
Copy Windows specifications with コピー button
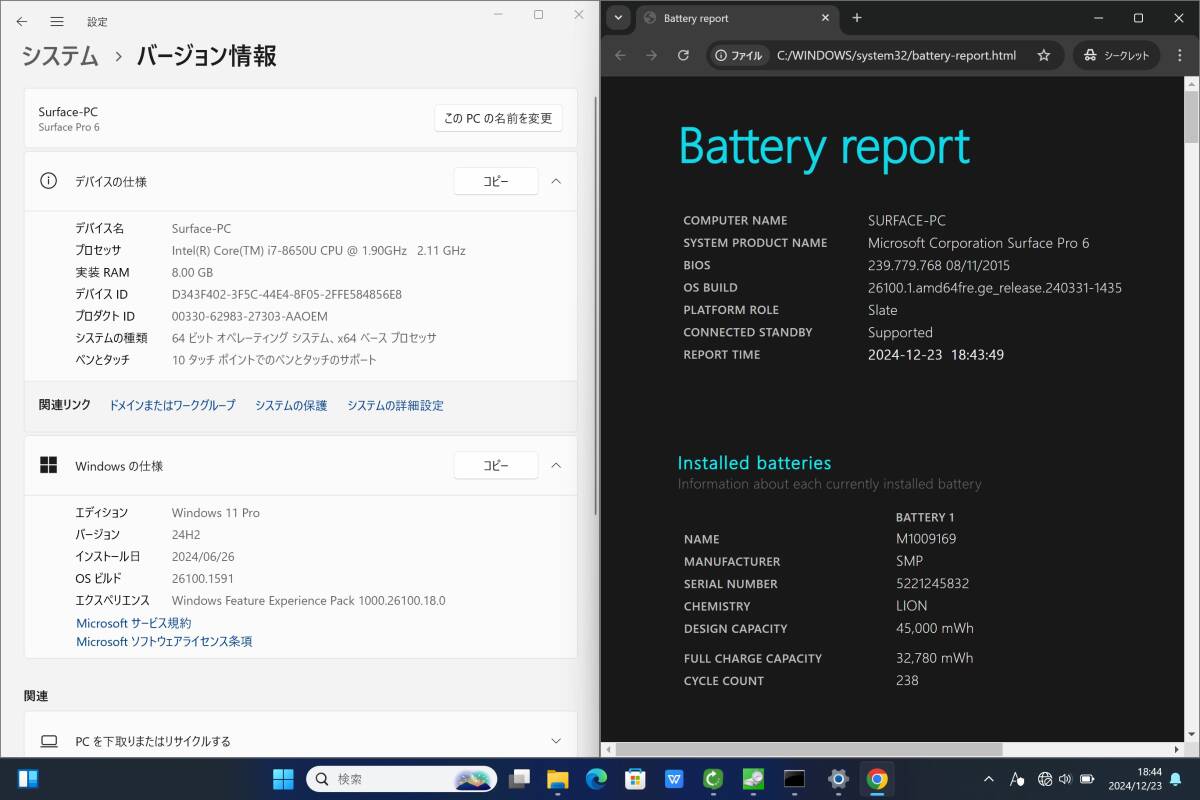point(496,465)
